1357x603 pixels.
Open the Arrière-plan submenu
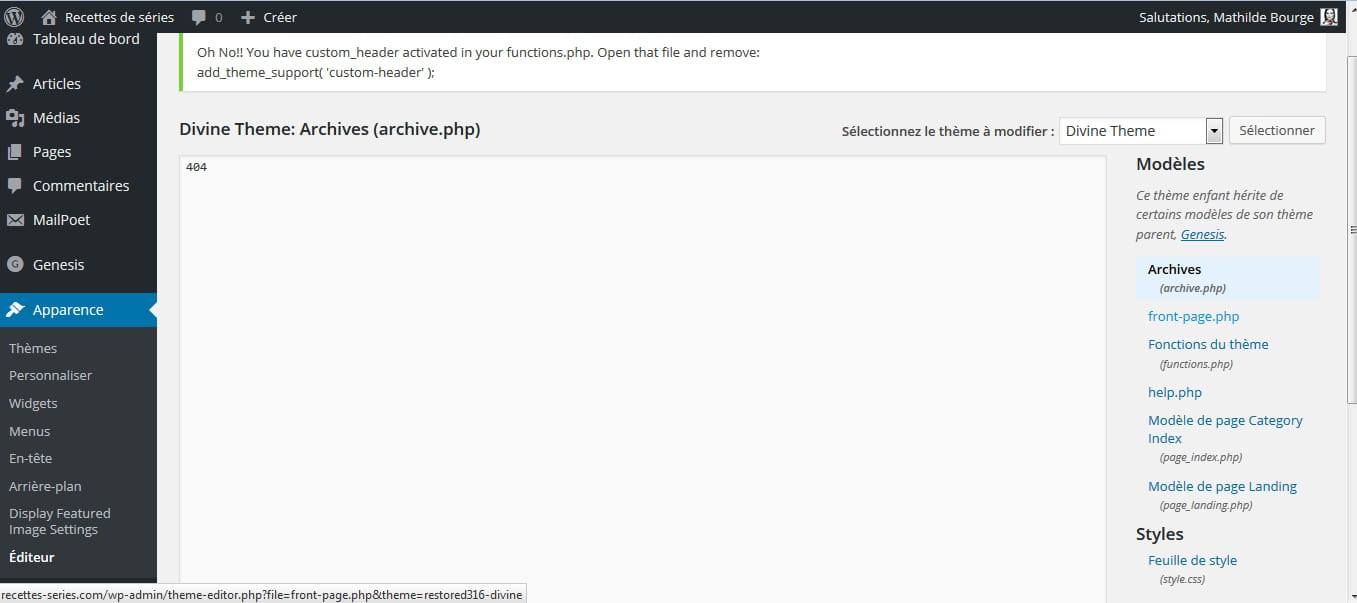pyautogui.click(x=45, y=487)
